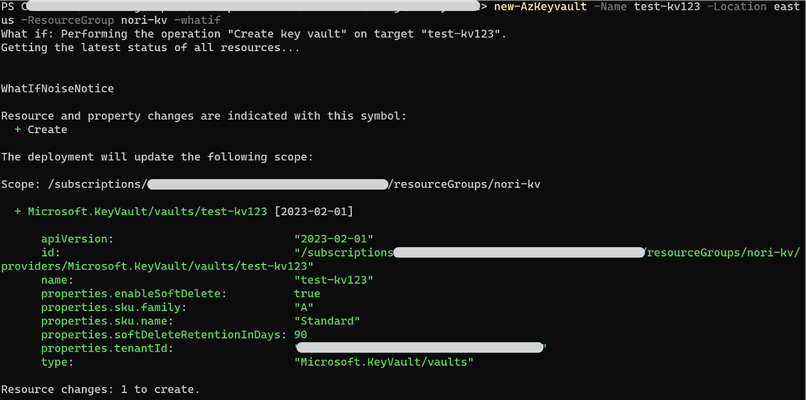Click the Getting the latest status line
The image size is (806, 400).
coord(151,48)
